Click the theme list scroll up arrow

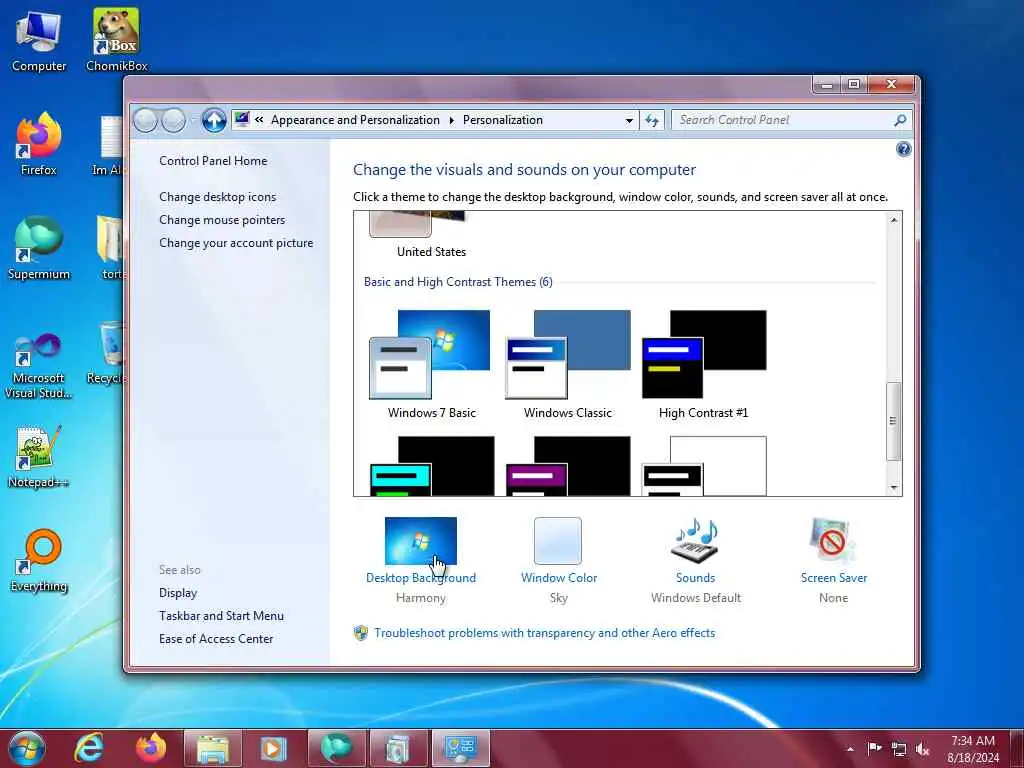pos(893,220)
